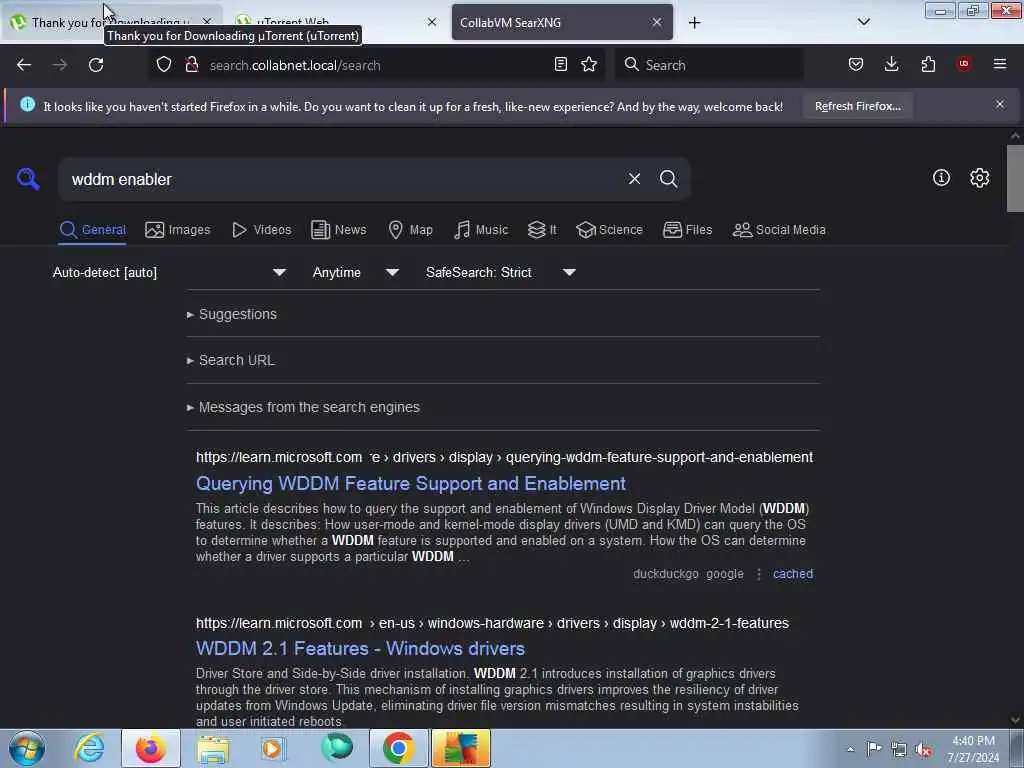Close the uTorrent Web tab

(x=432, y=22)
